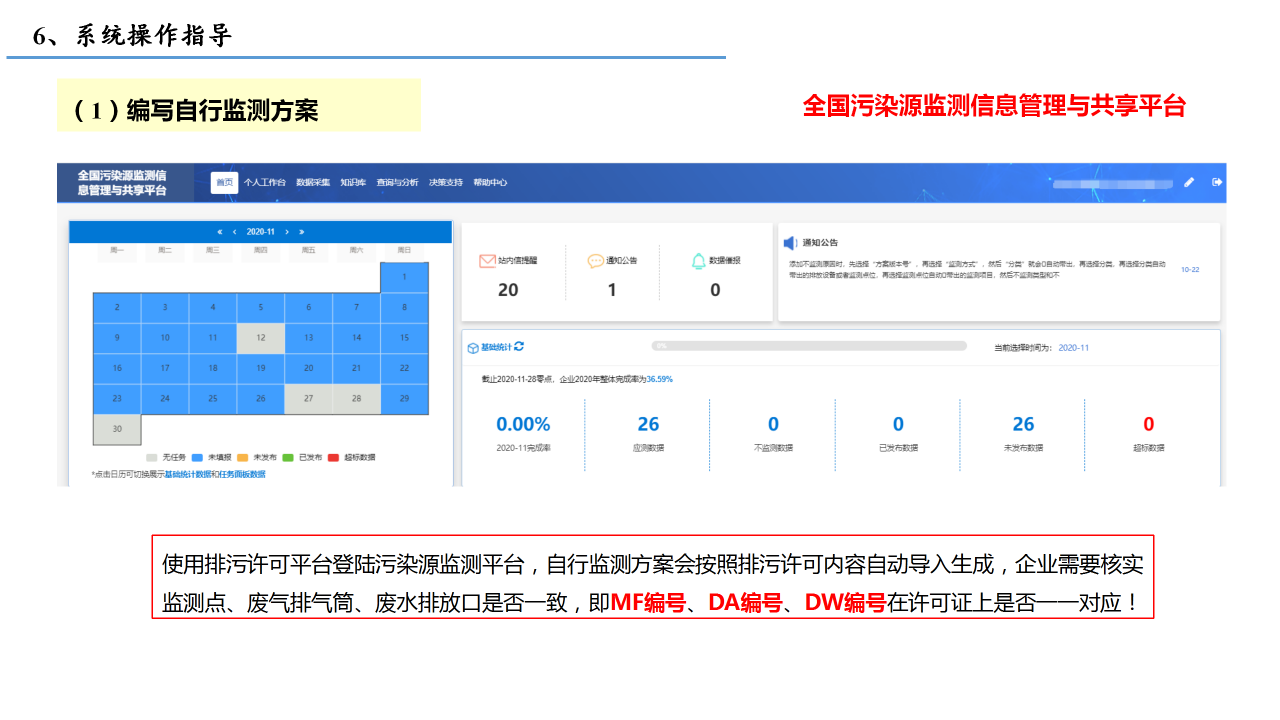The image size is (1280, 720).
Task: Click the 数据催报 bell icon
Action: point(699,261)
